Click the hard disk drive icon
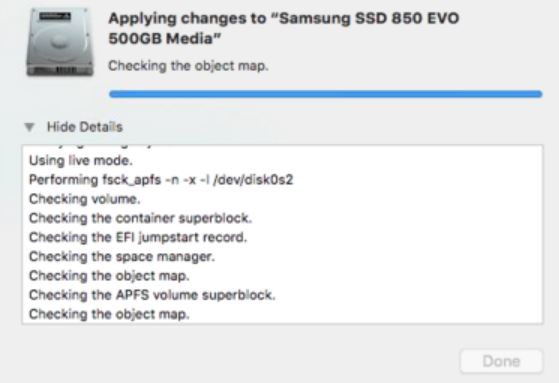 pyautogui.click(x=60, y=42)
